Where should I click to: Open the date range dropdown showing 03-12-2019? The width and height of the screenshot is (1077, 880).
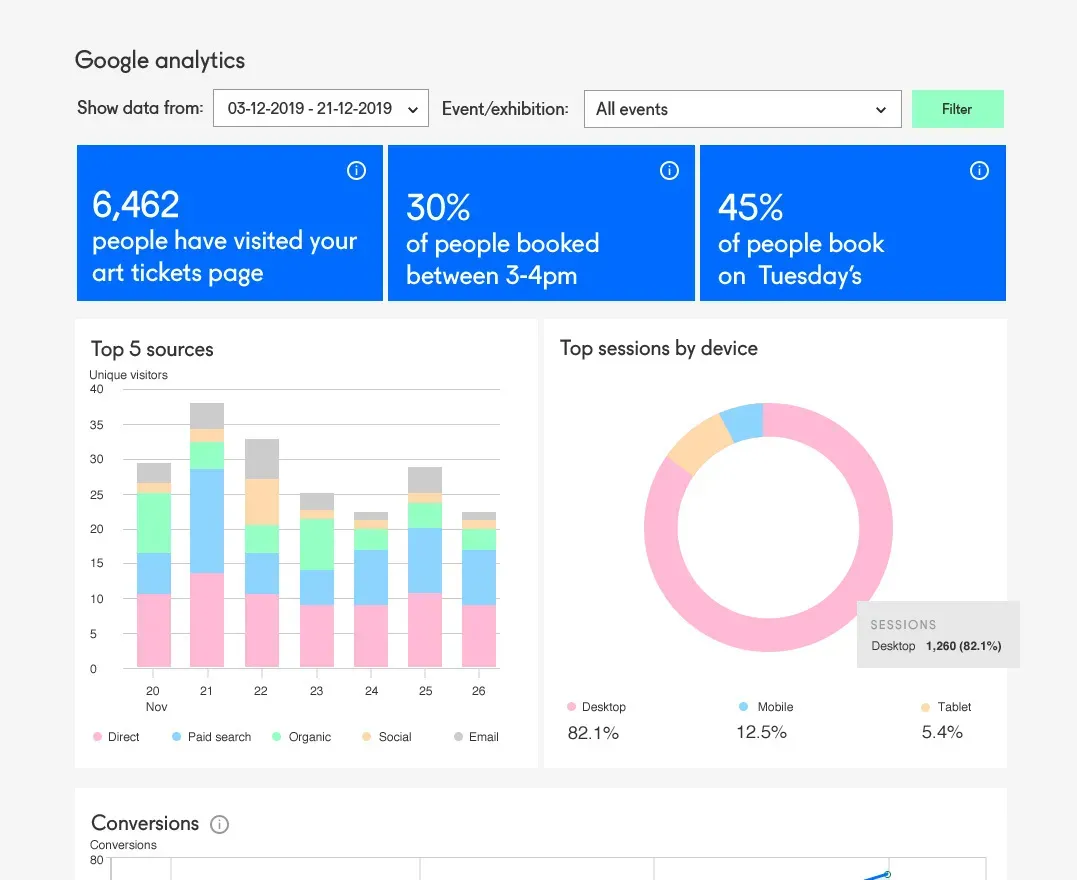[x=320, y=108]
